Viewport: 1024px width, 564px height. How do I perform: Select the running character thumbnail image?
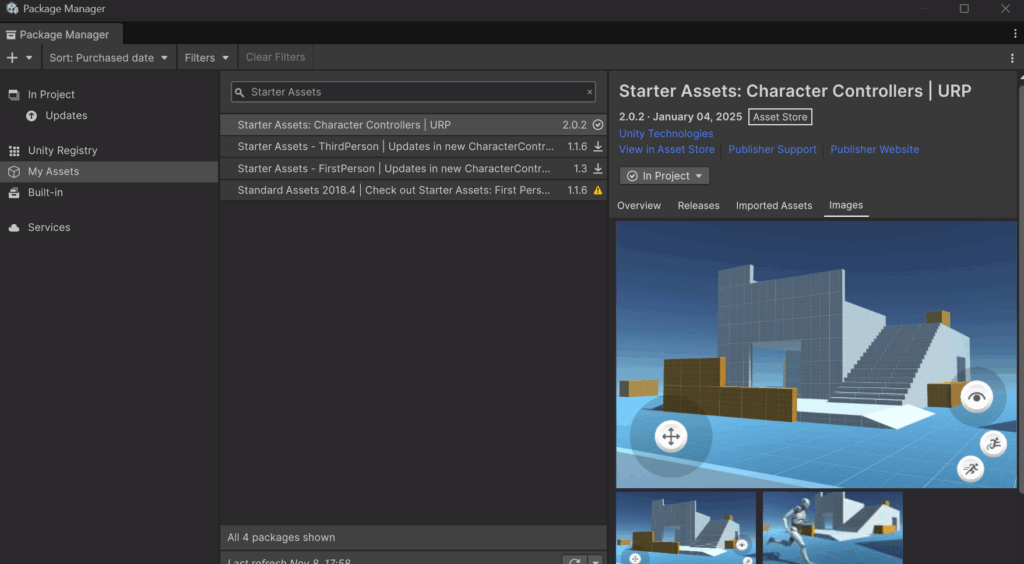(832, 528)
